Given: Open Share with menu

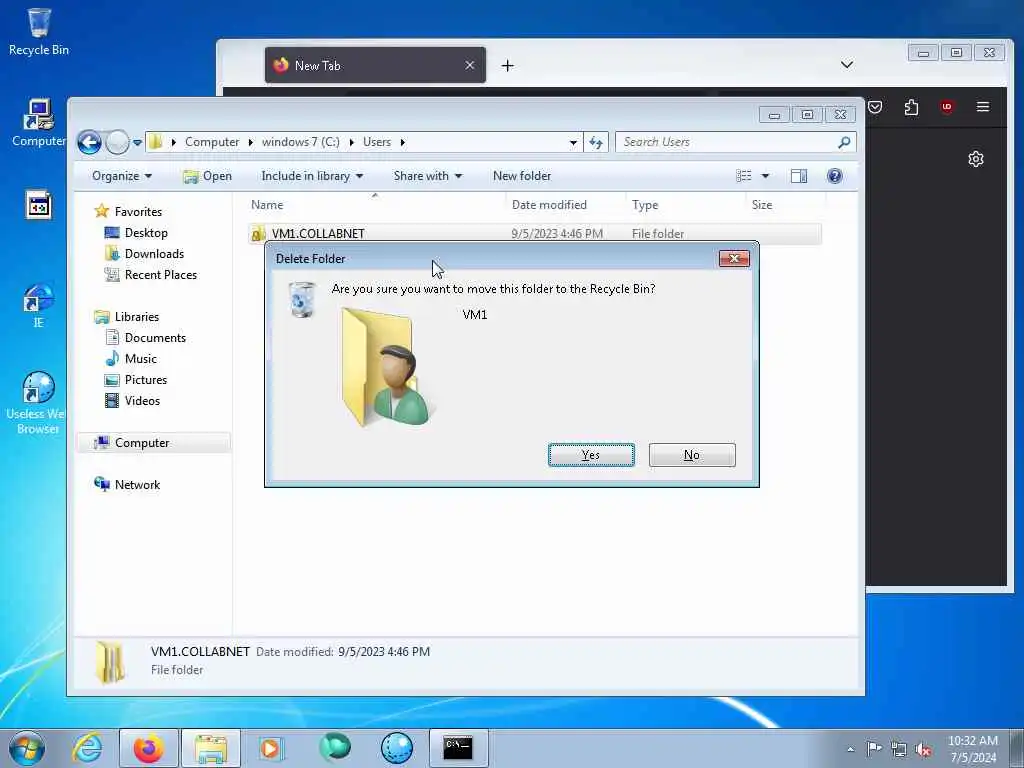Looking at the screenshot, I should [x=428, y=176].
